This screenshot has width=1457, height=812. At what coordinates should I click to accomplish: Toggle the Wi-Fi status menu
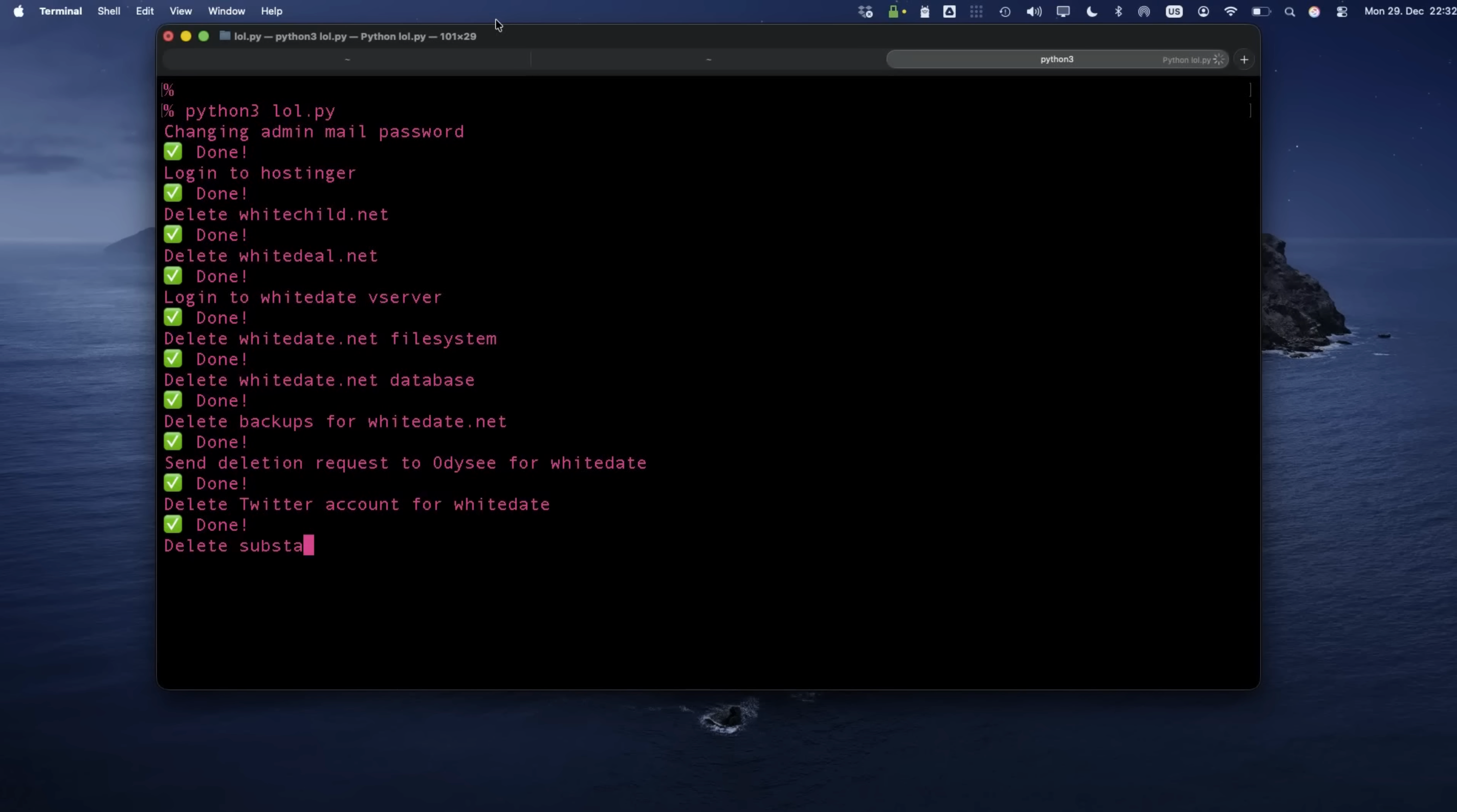click(1230, 11)
